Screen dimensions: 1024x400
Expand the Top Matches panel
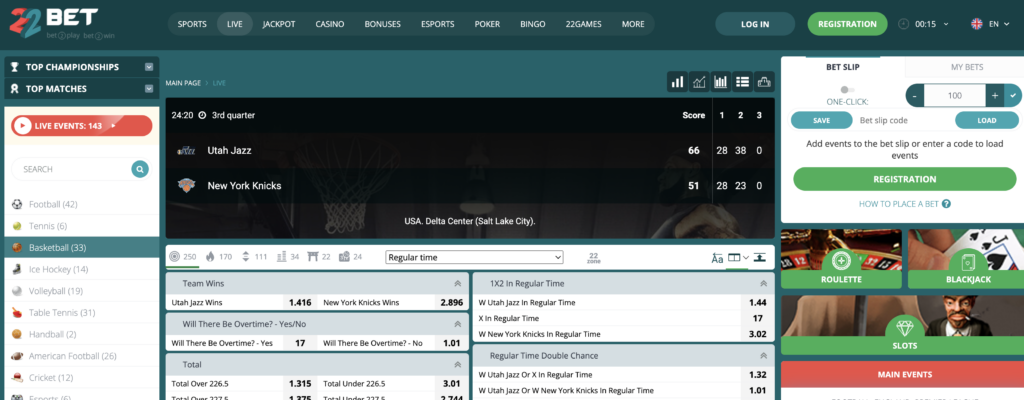pyautogui.click(x=149, y=89)
